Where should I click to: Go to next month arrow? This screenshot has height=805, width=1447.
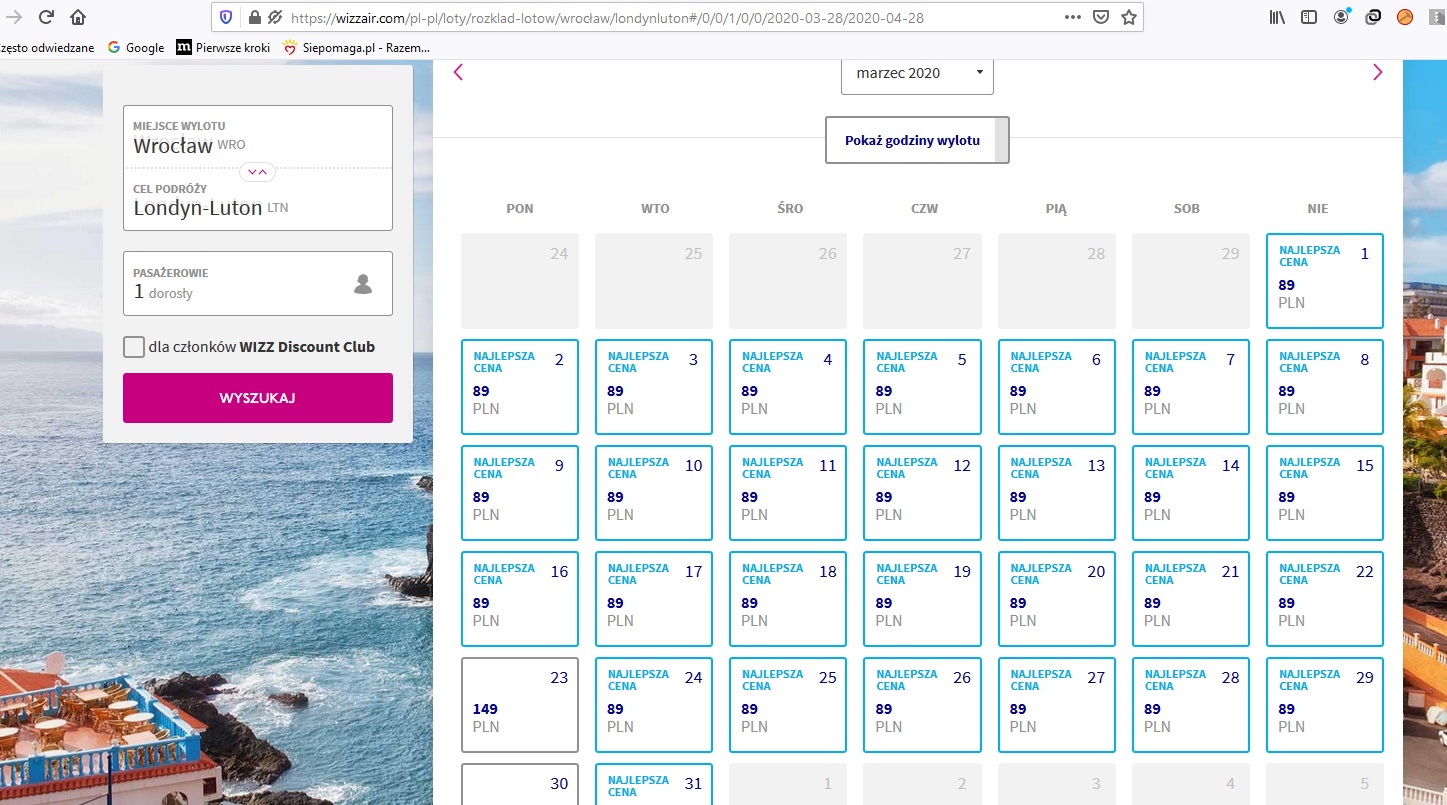coord(1377,72)
